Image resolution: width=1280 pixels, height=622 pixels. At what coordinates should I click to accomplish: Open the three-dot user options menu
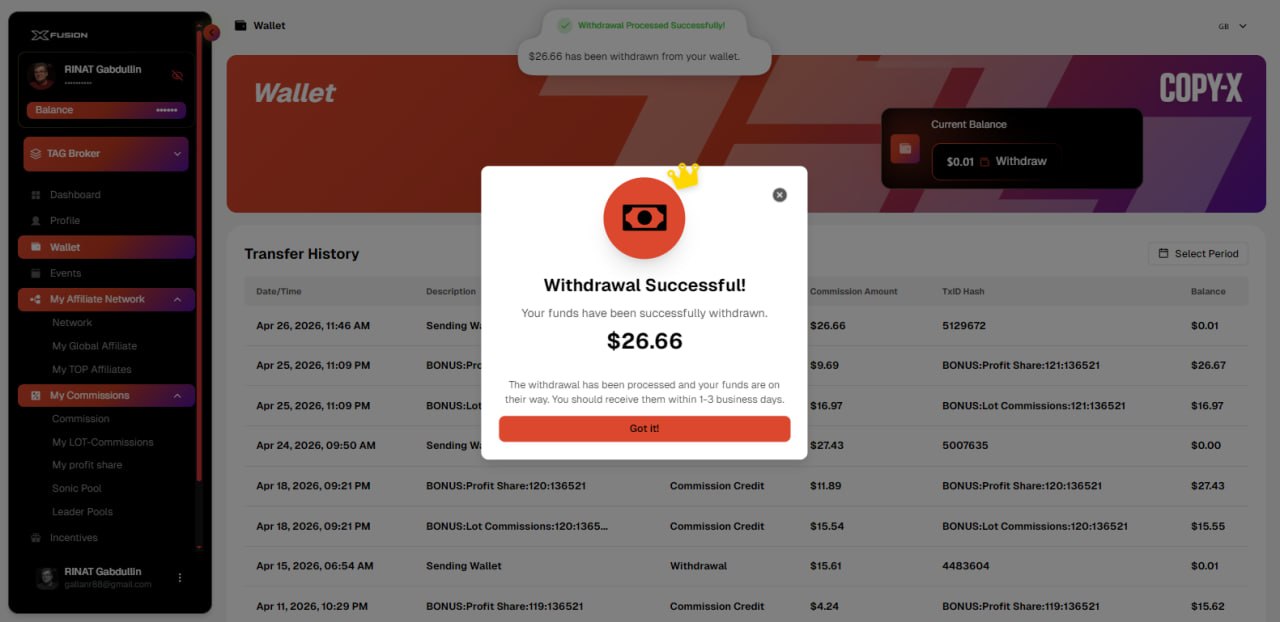(x=180, y=578)
